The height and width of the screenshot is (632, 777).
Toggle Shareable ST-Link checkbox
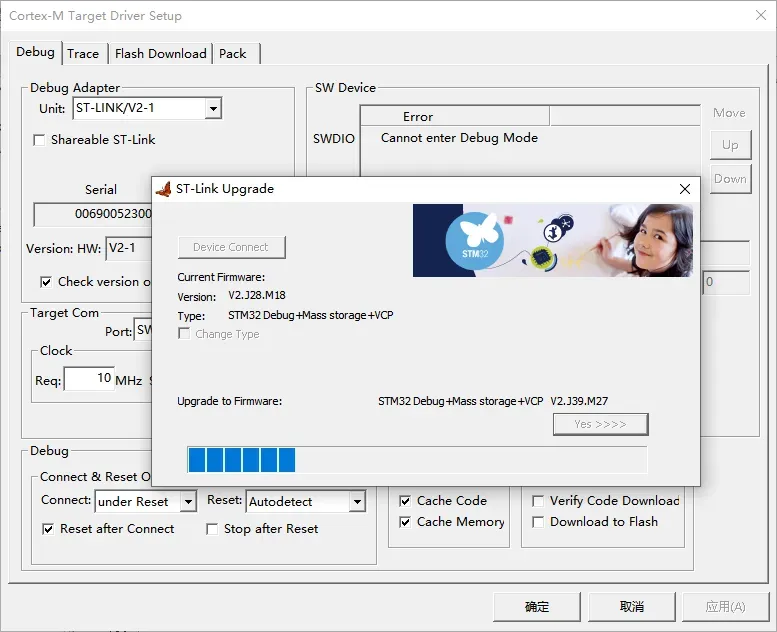coord(39,140)
